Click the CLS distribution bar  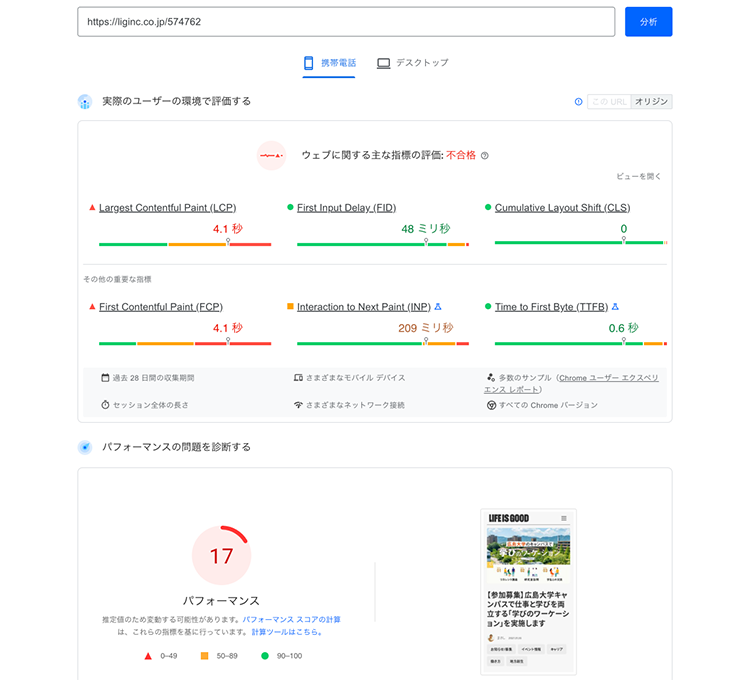click(x=581, y=242)
